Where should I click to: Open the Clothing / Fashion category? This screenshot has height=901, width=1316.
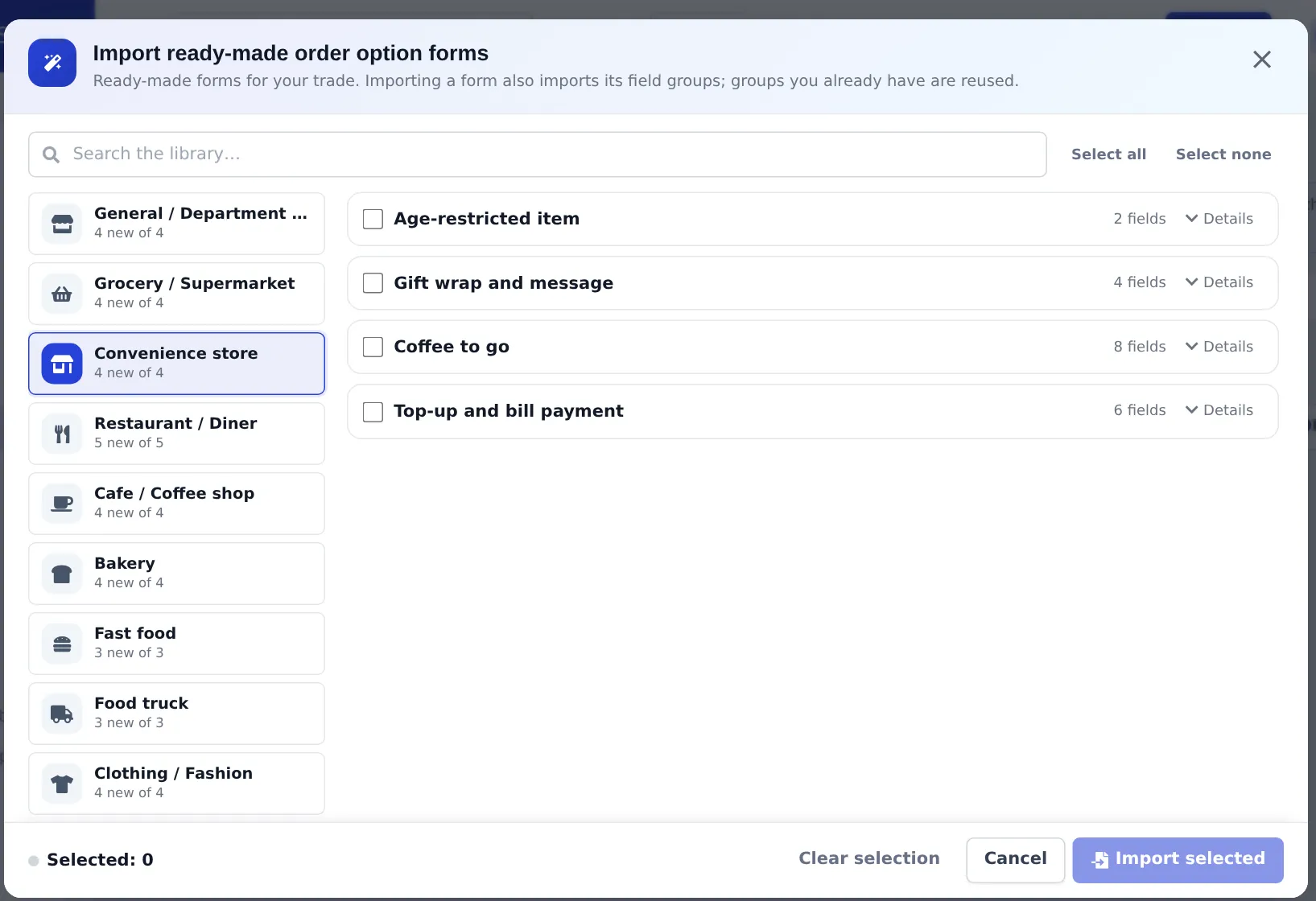tap(176, 784)
